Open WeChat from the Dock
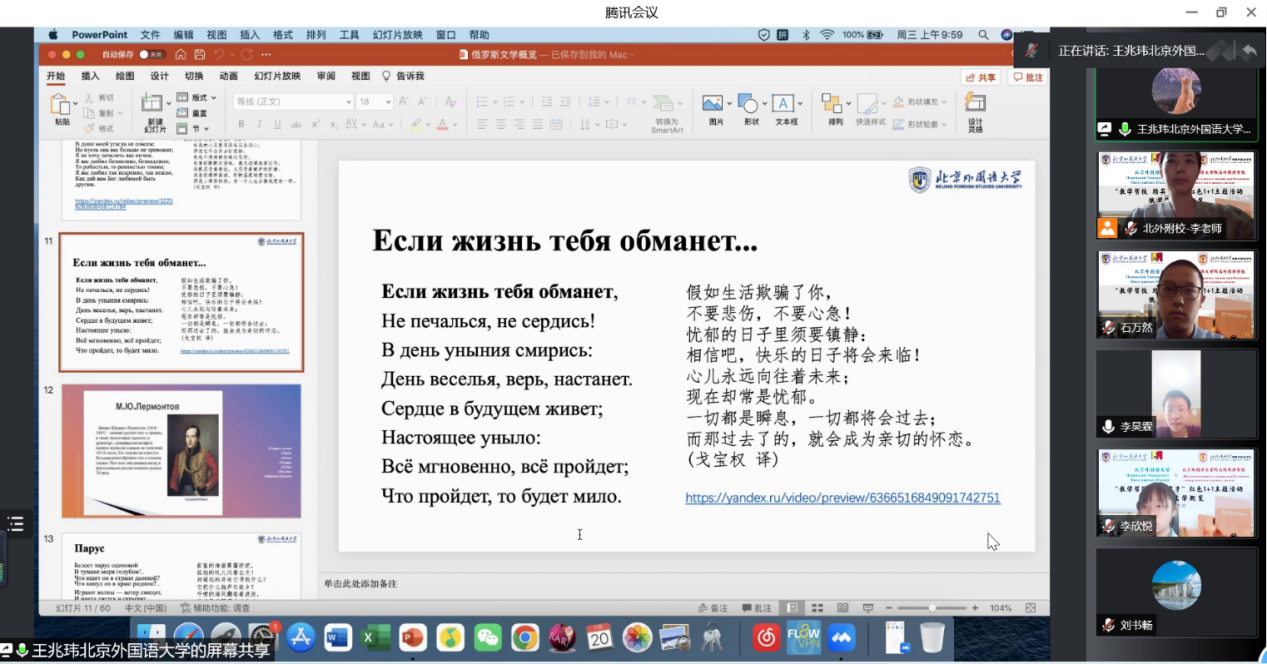The image size is (1267, 664). pos(488,637)
